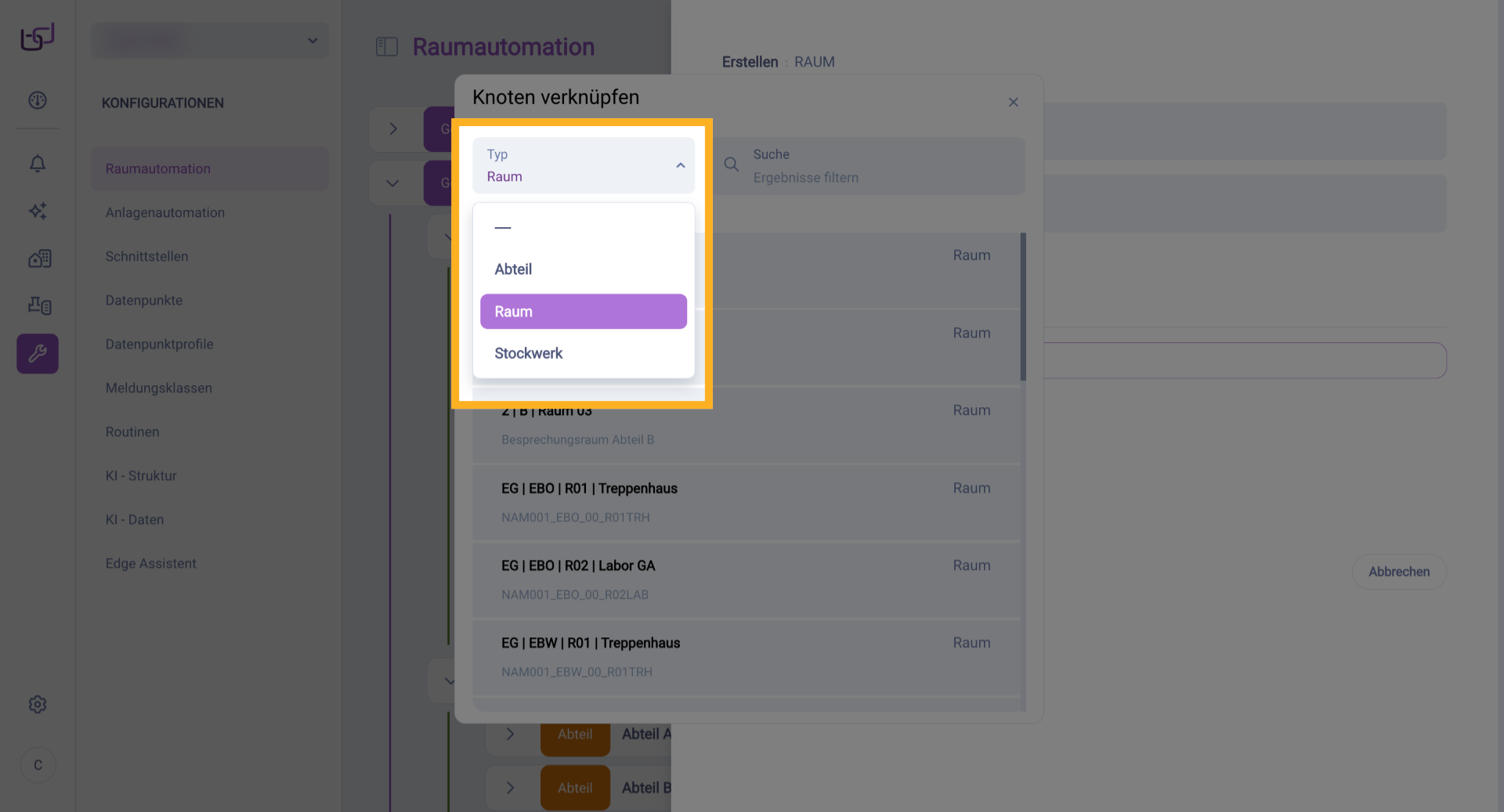
Task: Open the settings gear icon
Action: click(x=38, y=705)
